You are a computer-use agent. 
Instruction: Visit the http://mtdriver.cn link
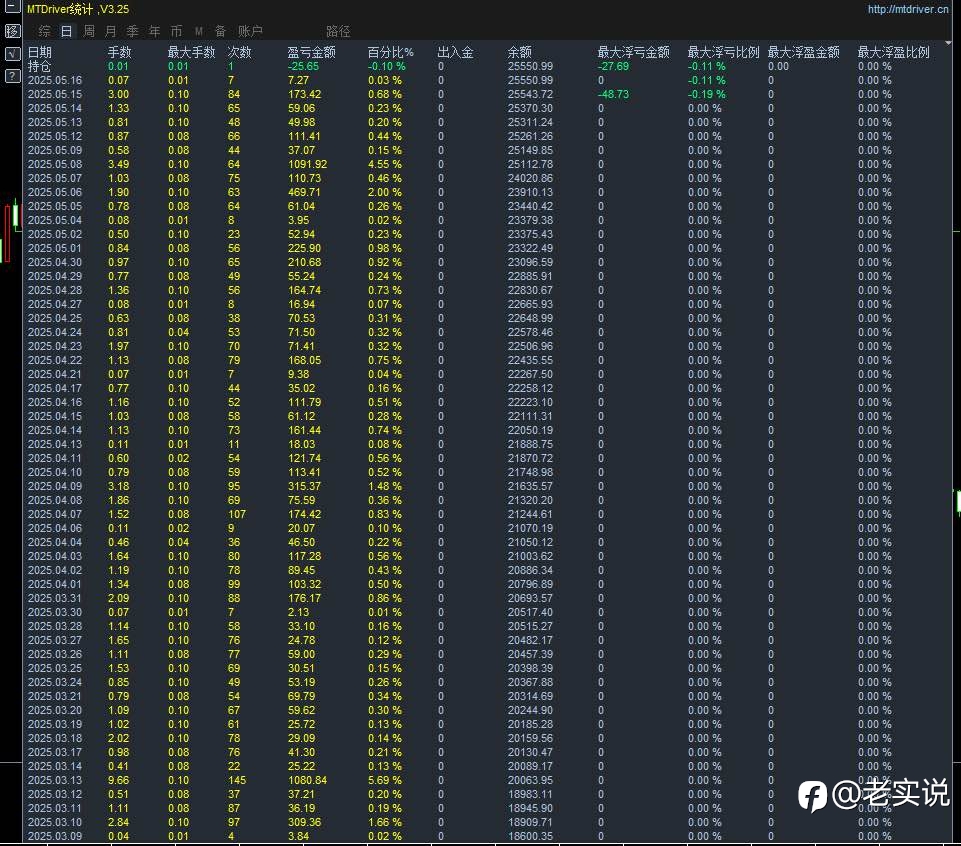pos(908,9)
